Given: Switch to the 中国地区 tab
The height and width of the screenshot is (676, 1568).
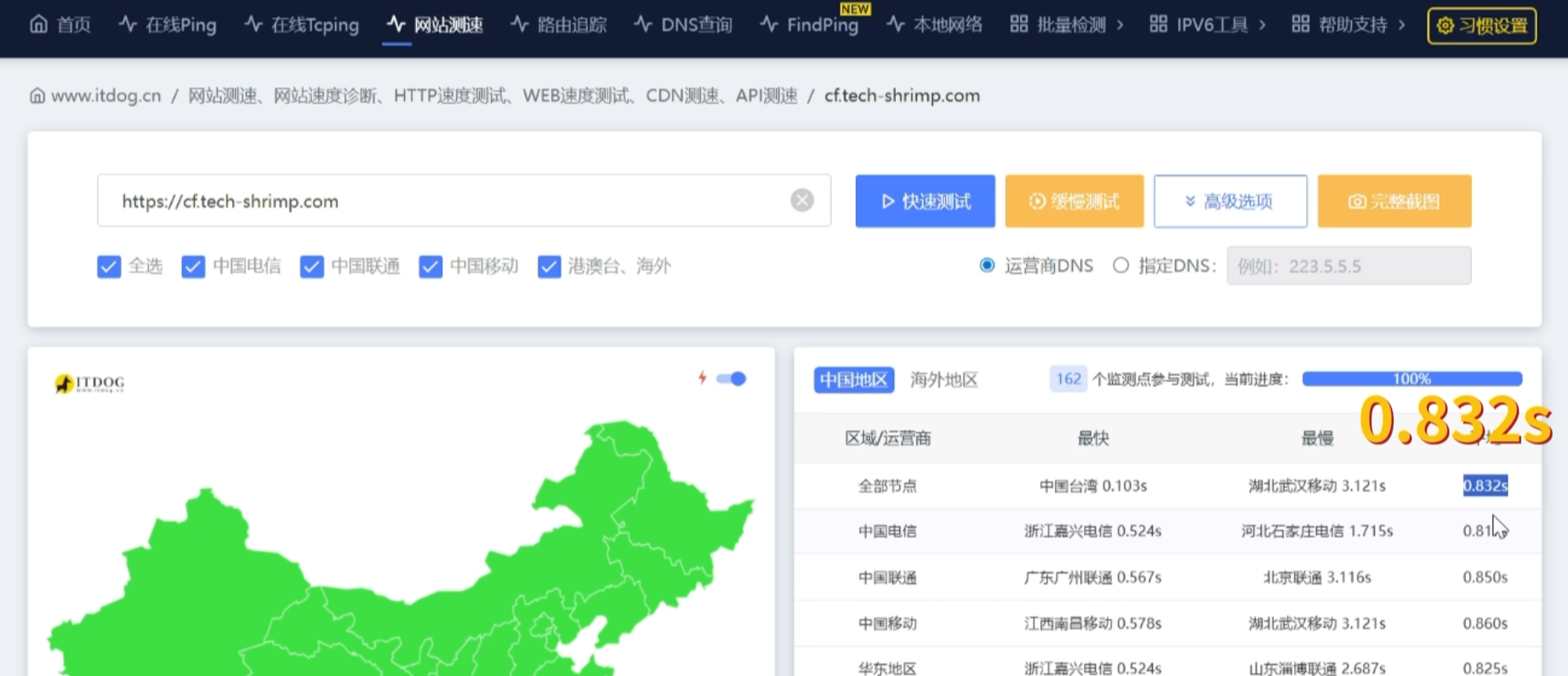Looking at the screenshot, I should [853, 379].
